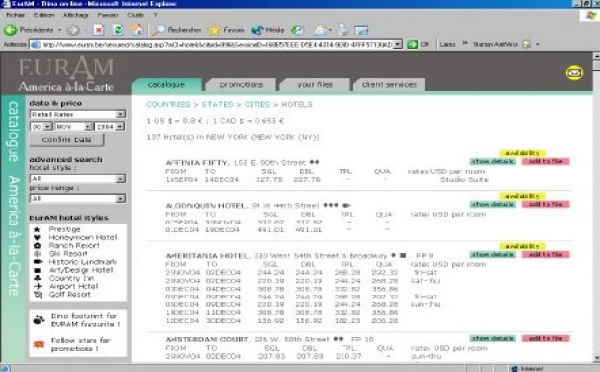600x372 pixels.
Task: Click availability for Affinia Fifty
Action: point(522,153)
